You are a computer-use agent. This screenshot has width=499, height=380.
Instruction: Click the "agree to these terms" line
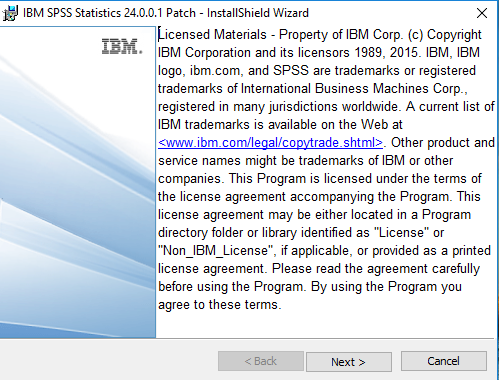click(220, 305)
